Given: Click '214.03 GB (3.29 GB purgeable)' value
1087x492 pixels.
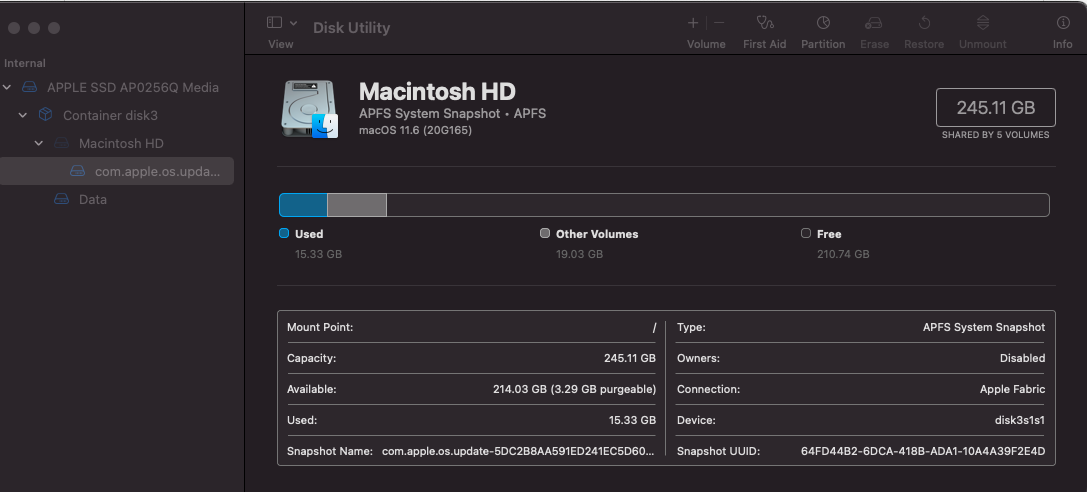Looking at the screenshot, I should tap(575, 389).
